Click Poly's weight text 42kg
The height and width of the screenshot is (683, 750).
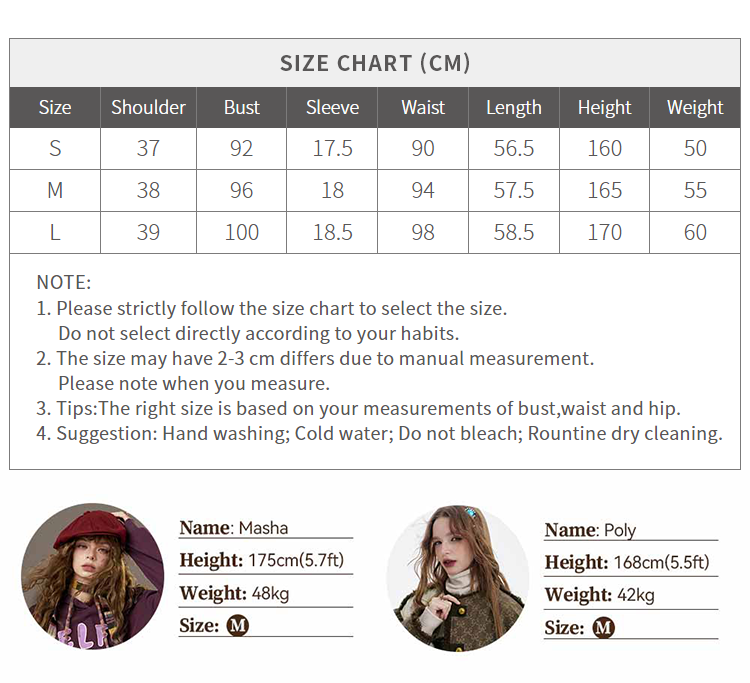click(x=636, y=595)
